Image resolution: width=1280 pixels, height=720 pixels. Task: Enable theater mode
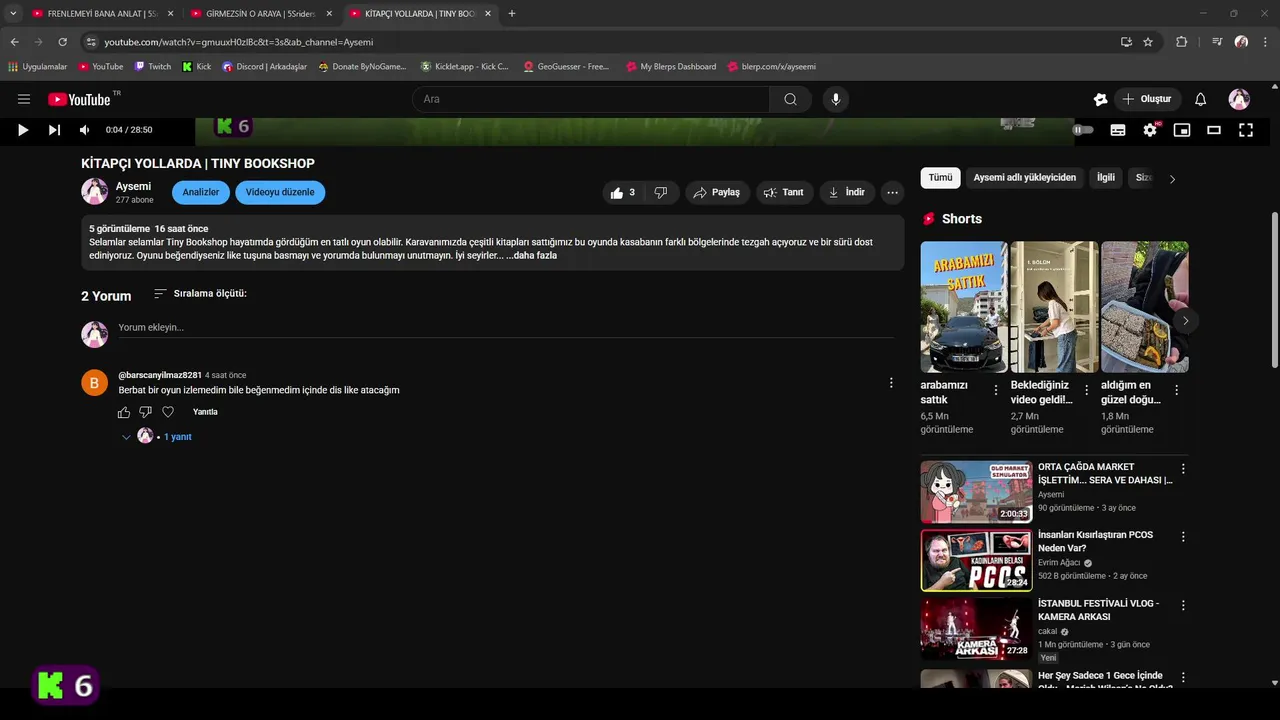(1214, 130)
